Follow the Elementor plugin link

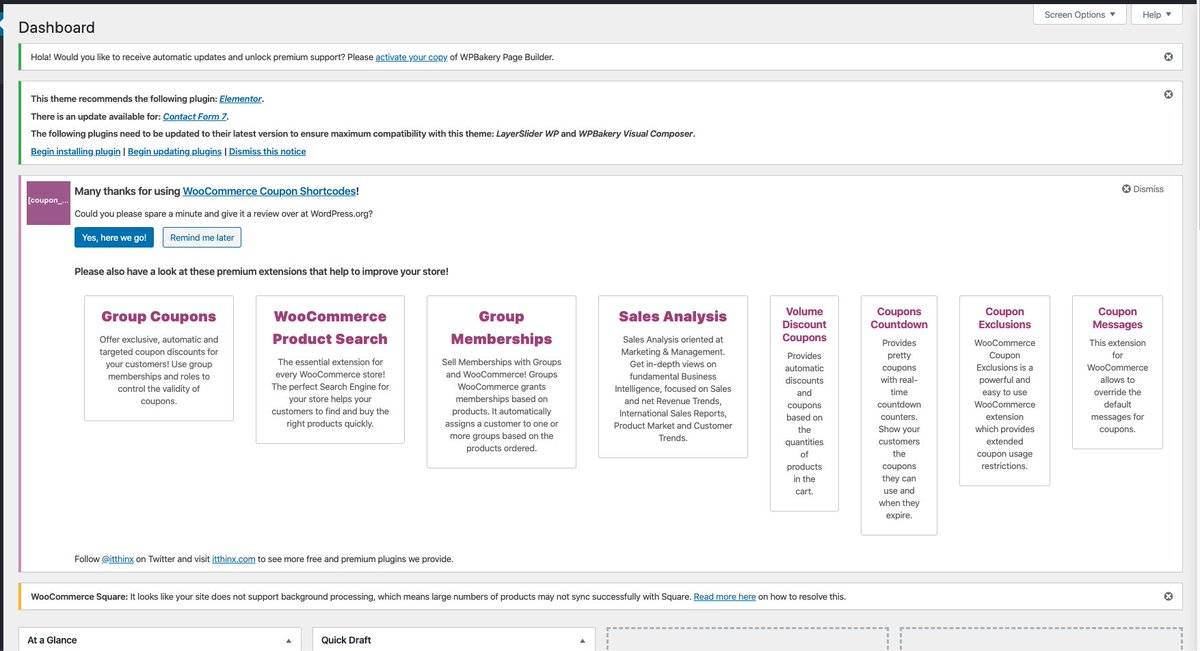click(x=240, y=99)
